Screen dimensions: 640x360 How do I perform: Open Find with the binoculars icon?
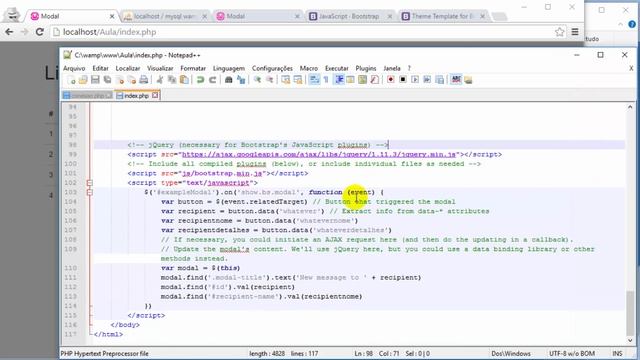(x=229, y=80)
